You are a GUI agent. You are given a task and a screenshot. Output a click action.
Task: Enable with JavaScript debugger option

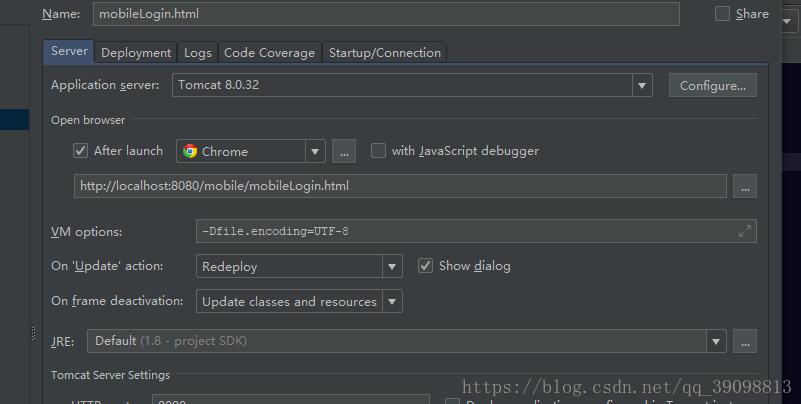[x=378, y=151]
